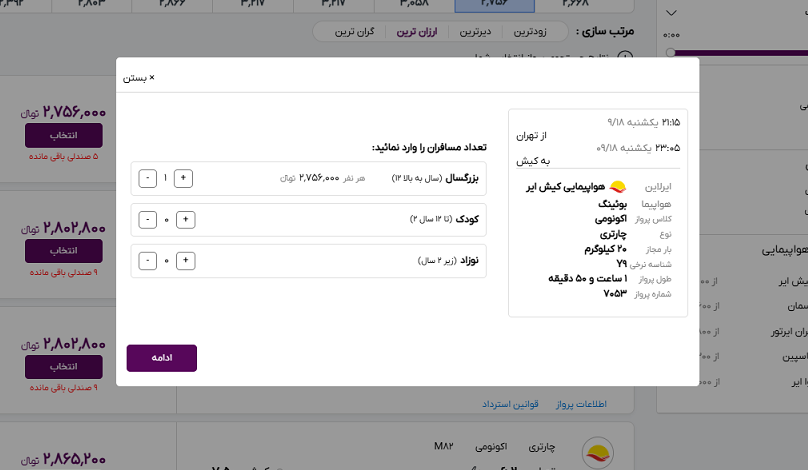This screenshot has height=470, width=808.
Task: Click airline logo on bottom flight card
Action: pos(598,452)
